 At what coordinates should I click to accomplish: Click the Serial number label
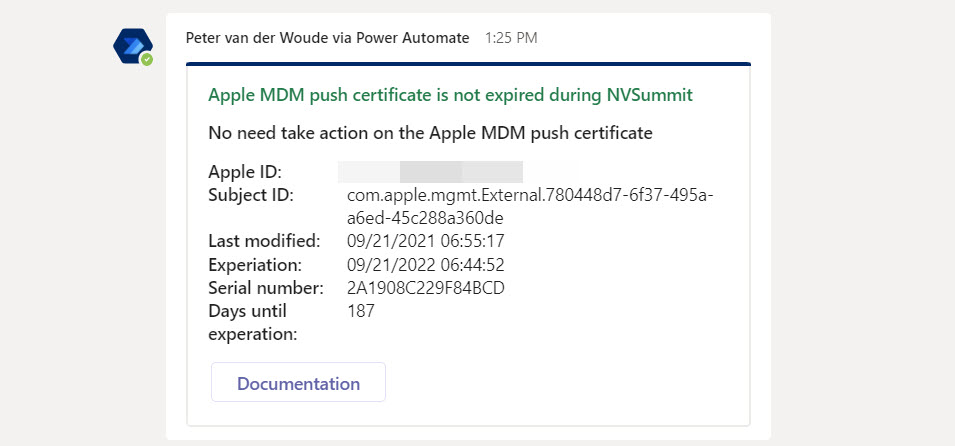266,288
